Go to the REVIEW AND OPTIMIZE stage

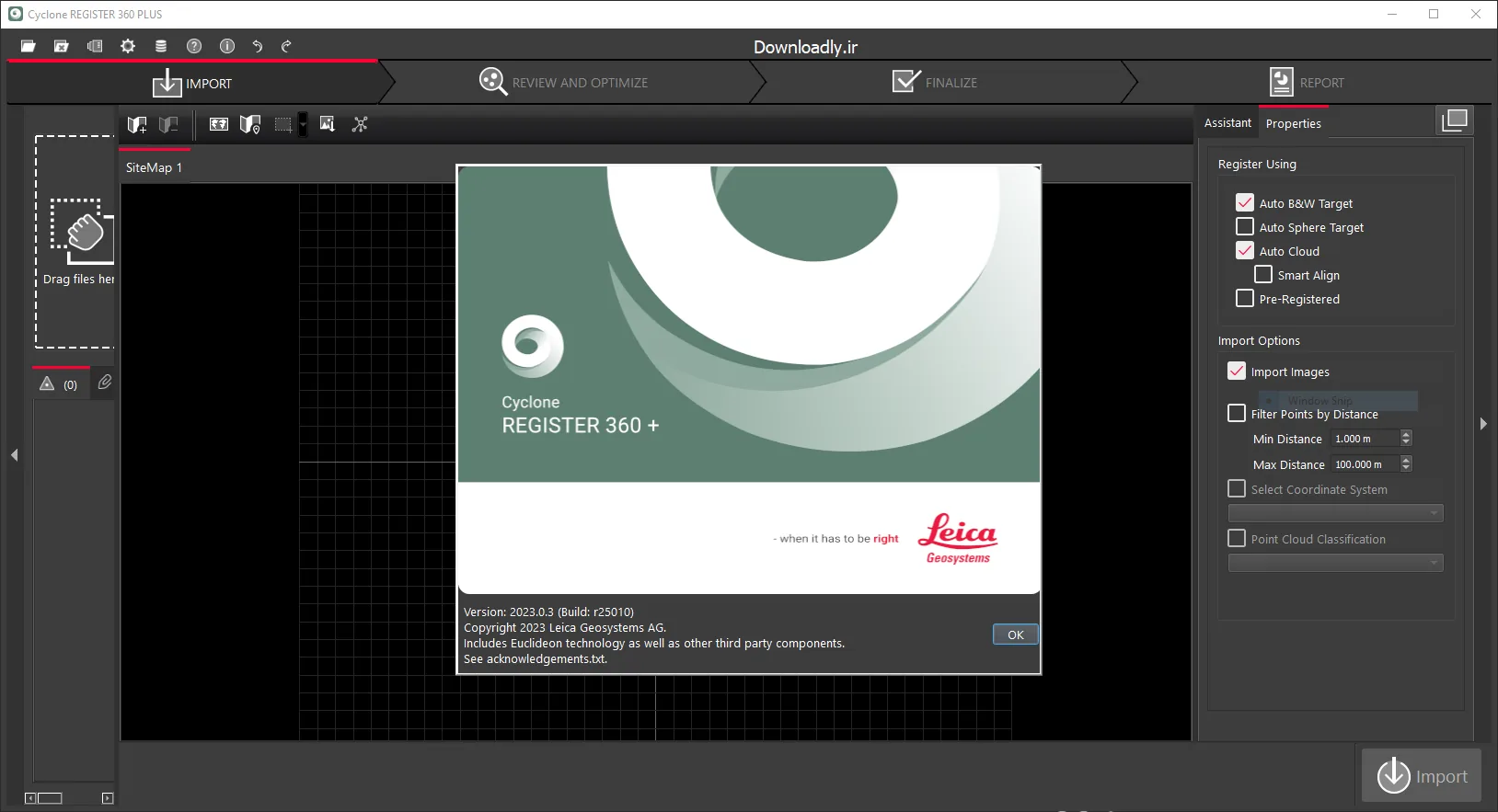[563, 83]
